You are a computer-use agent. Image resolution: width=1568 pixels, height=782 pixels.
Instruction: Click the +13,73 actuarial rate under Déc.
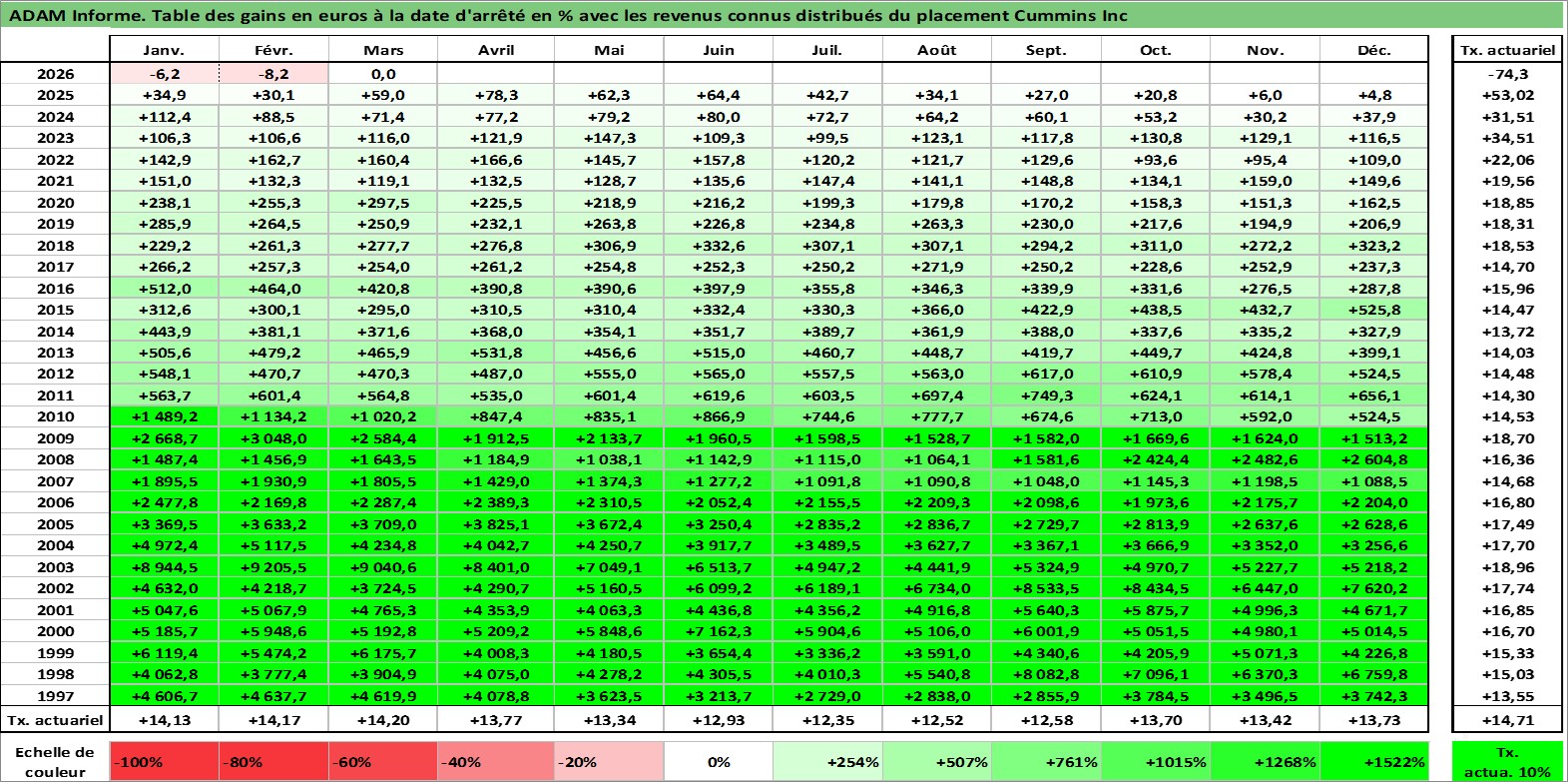tap(1374, 720)
